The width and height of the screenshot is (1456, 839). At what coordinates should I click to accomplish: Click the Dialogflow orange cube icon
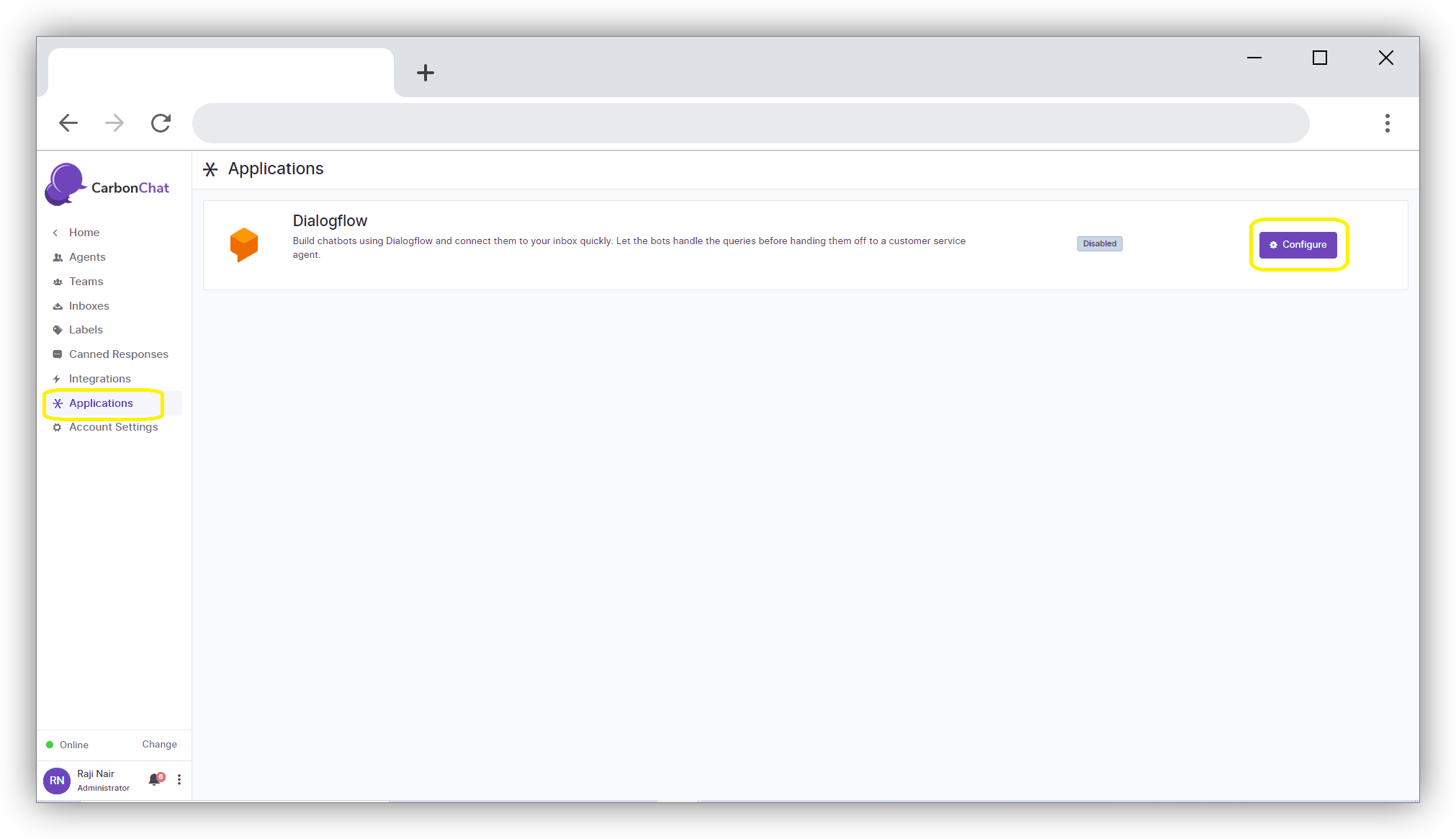(x=243, y=244)
